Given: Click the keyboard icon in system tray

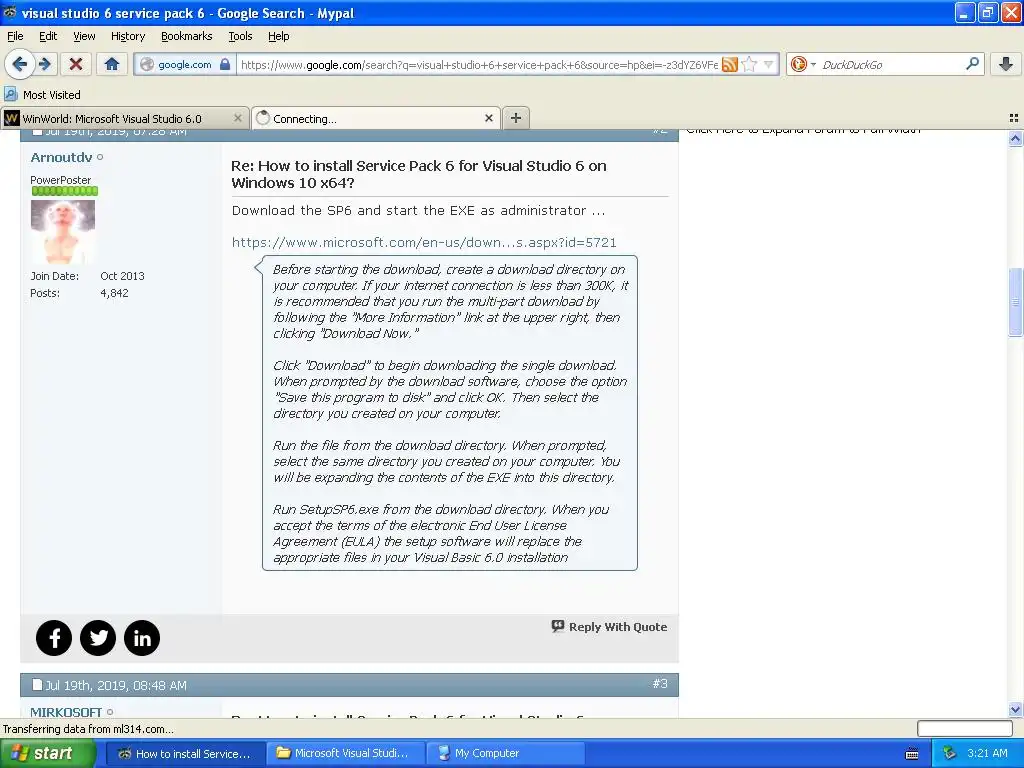Looking at the screenshot, I should tap(912, 754).
